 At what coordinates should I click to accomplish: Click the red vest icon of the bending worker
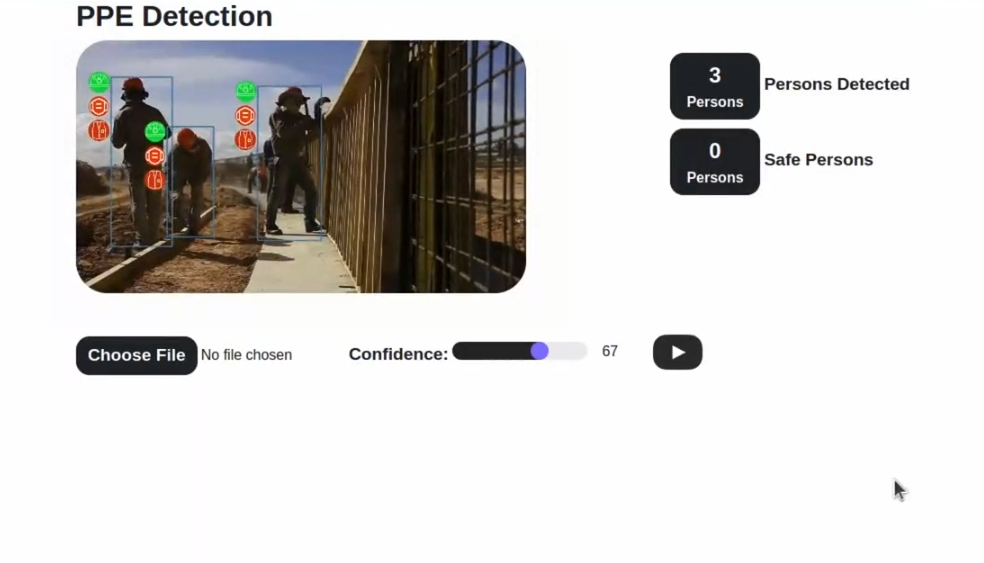pyautogui.click(x=154, y=180)
